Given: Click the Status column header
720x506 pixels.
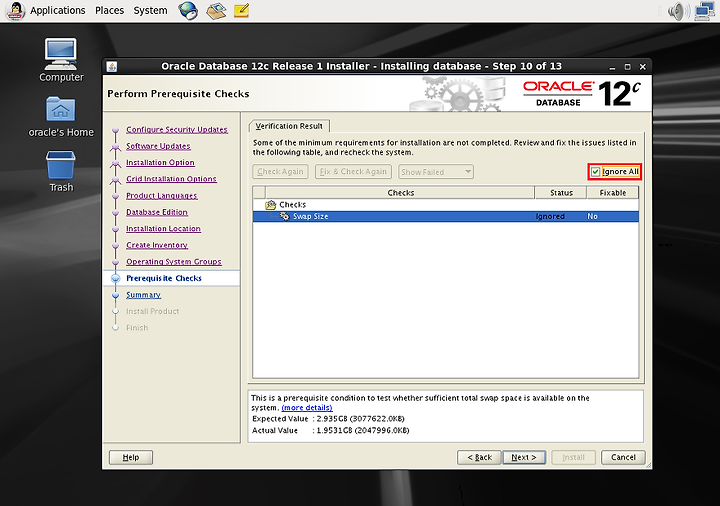Looking at the screenshot, I should tap(561, 193).
